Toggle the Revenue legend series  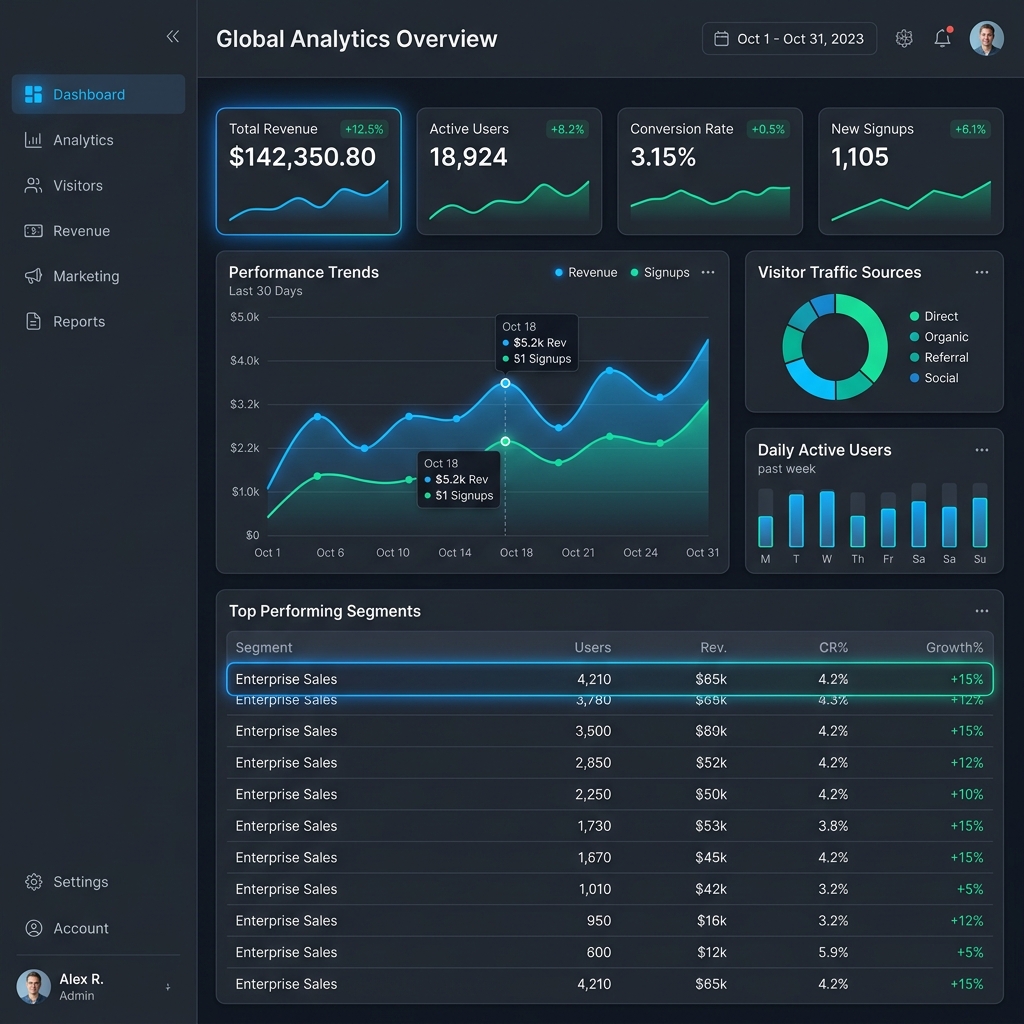tap(586, 272)
